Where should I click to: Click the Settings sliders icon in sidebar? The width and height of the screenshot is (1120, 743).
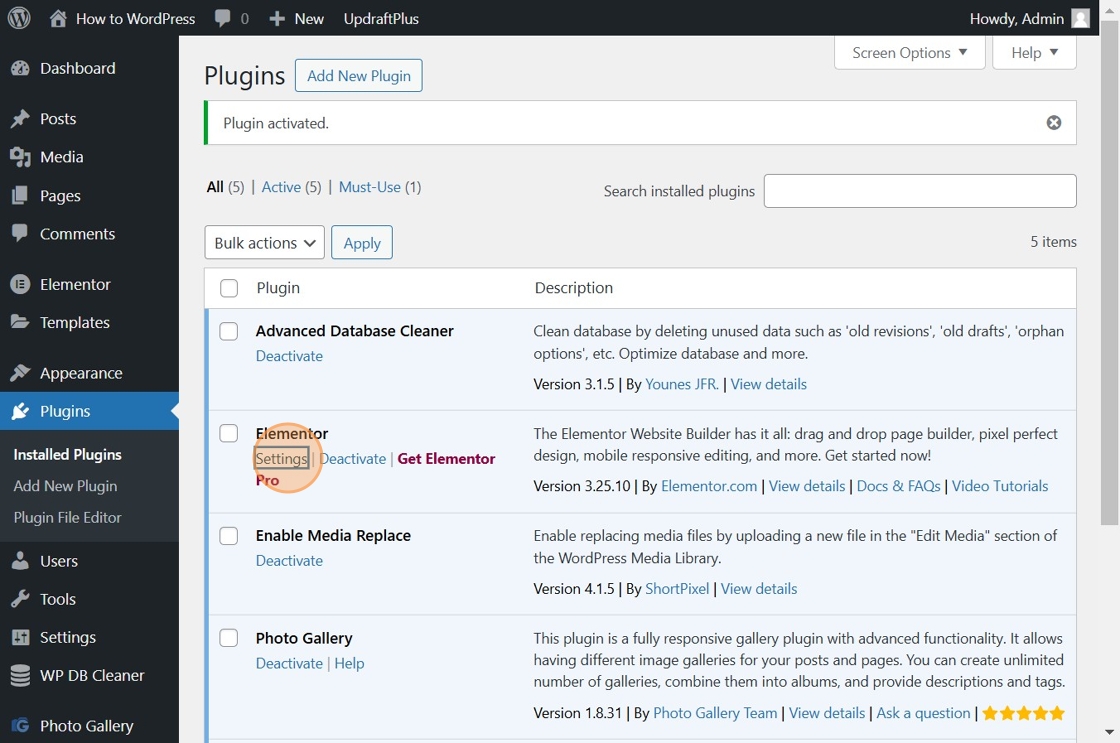tap(20, 637)
